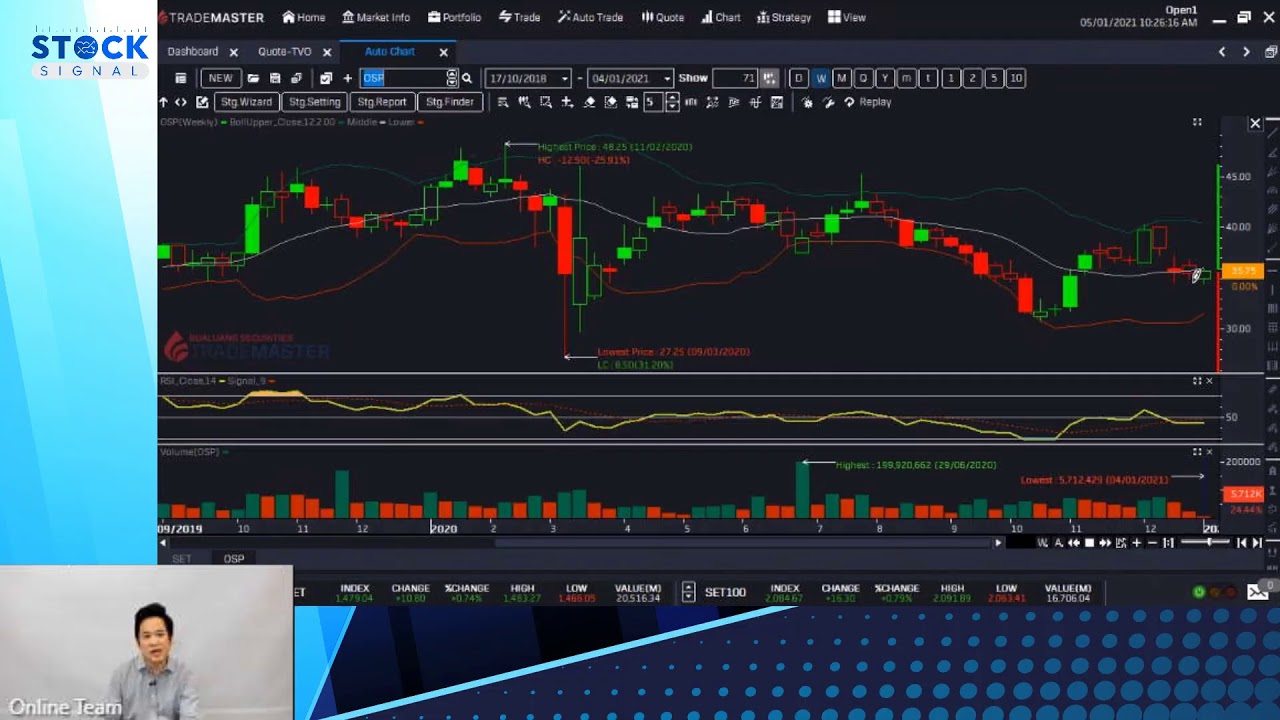This screenshot has width=1280, height=720.
Task: Click the save chart floppy icon
Action: 275,78
